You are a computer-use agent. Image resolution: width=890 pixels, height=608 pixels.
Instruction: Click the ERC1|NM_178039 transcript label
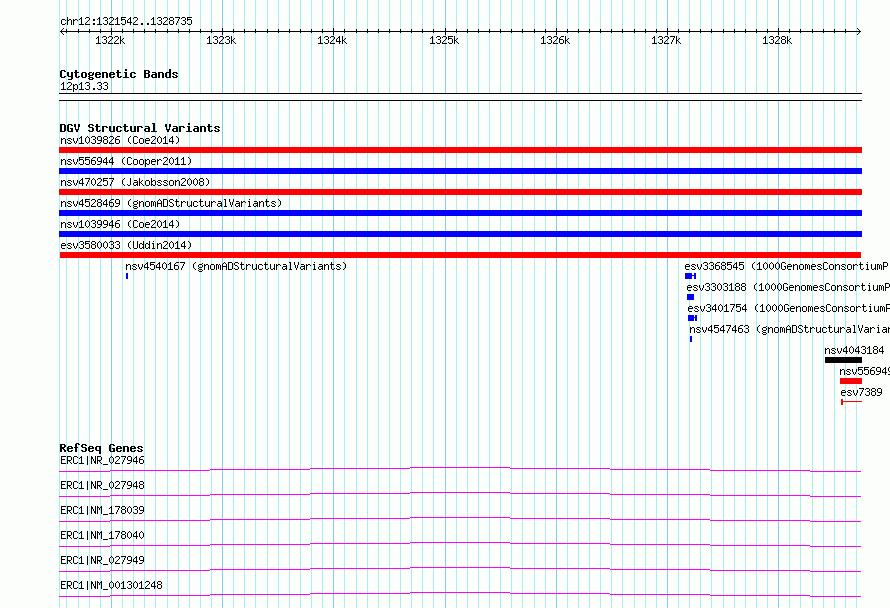pyautogui.click(x=102, y=510)
